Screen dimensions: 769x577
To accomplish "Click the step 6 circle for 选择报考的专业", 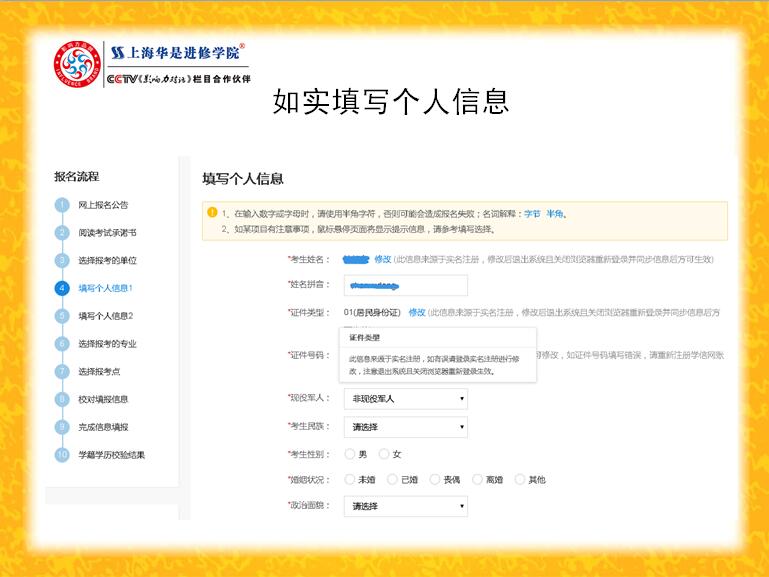I will tap(62, 344).
